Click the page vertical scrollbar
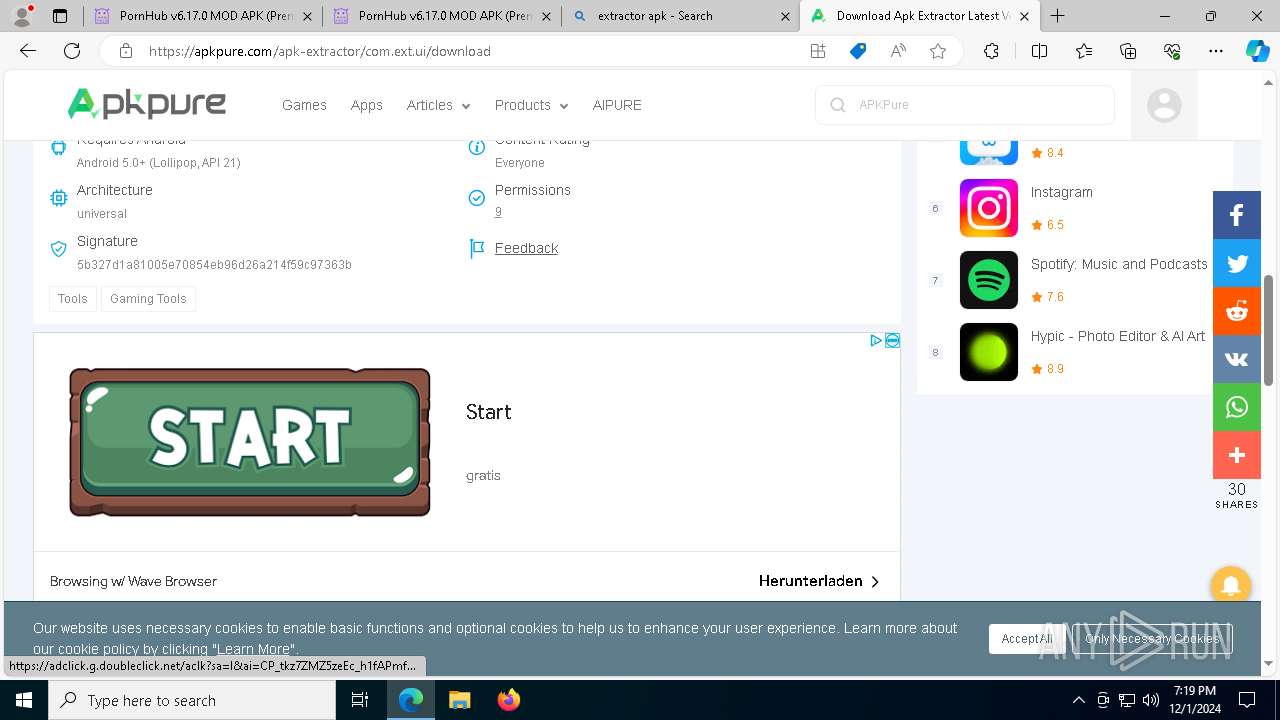 click(1268, 330)
